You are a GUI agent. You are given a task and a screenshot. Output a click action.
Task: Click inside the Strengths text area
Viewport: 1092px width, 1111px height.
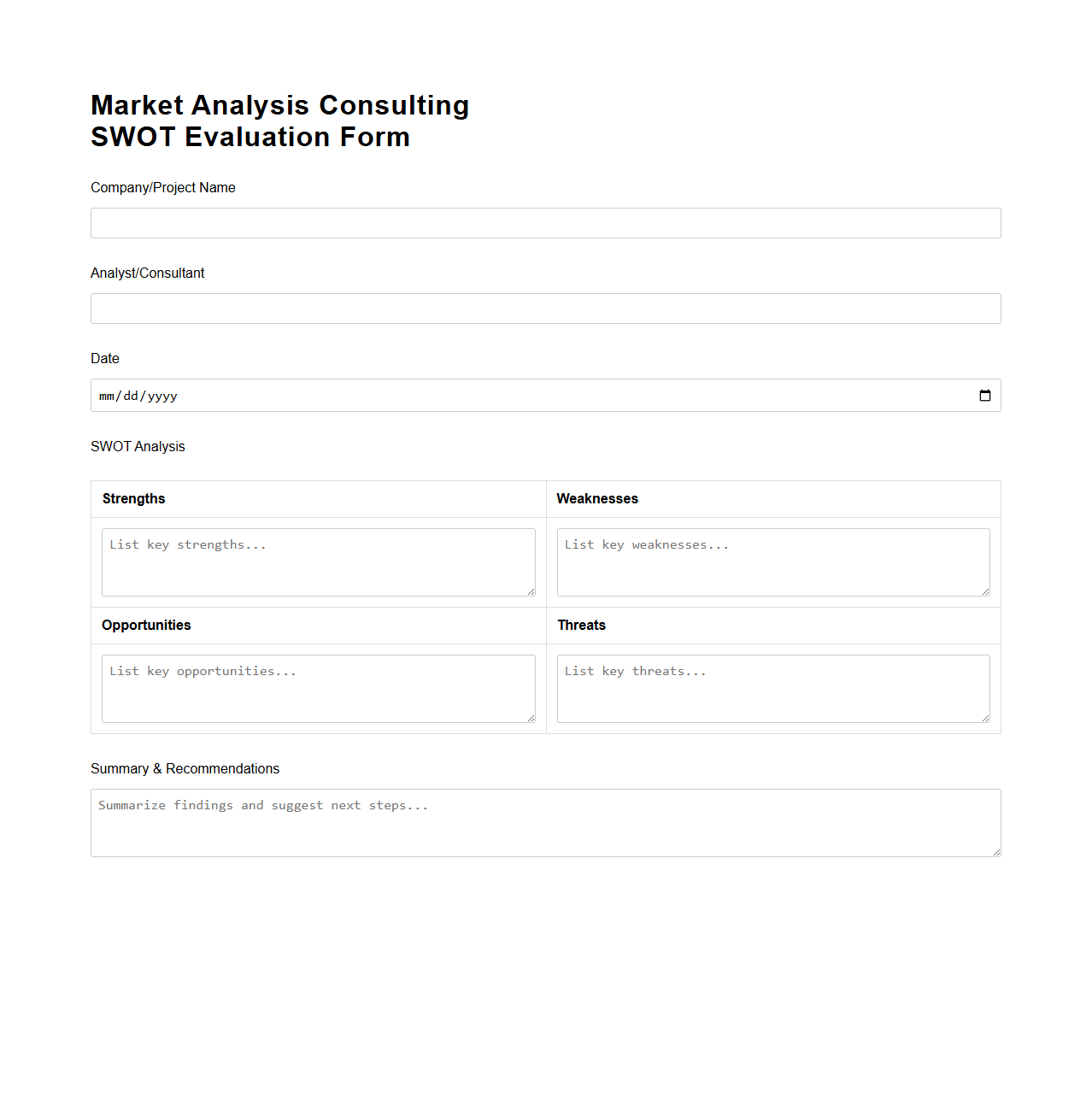pyautogui.click(x=318, y=561)
